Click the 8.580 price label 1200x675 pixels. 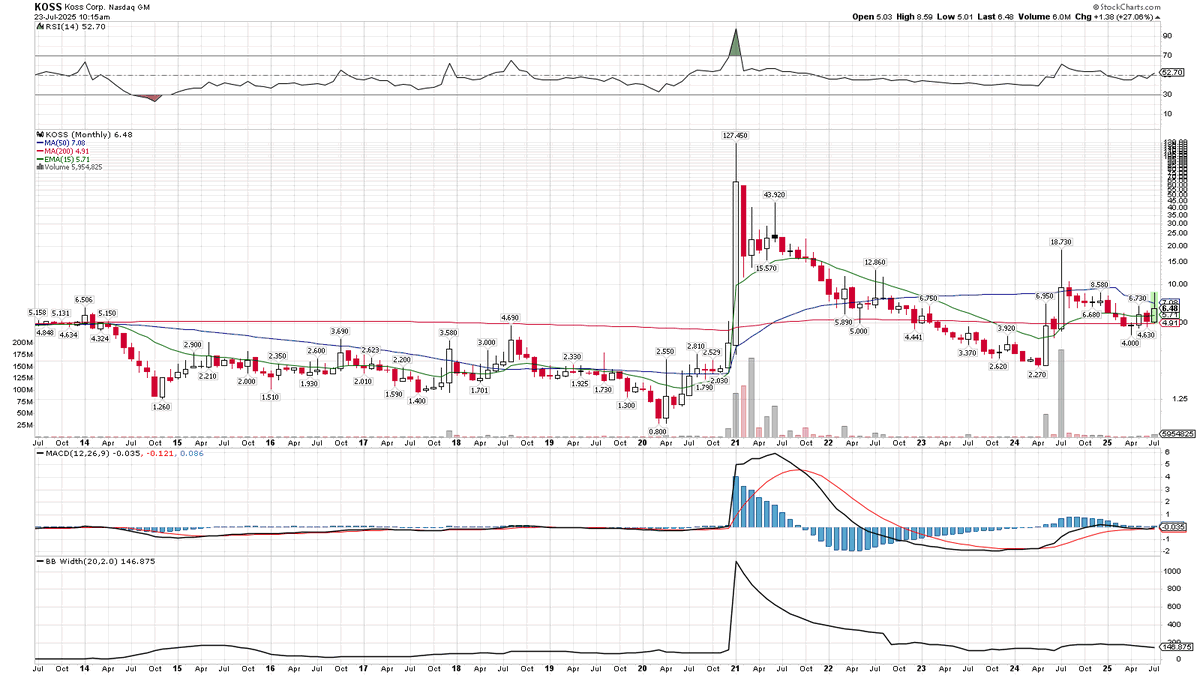[1099, 285]
